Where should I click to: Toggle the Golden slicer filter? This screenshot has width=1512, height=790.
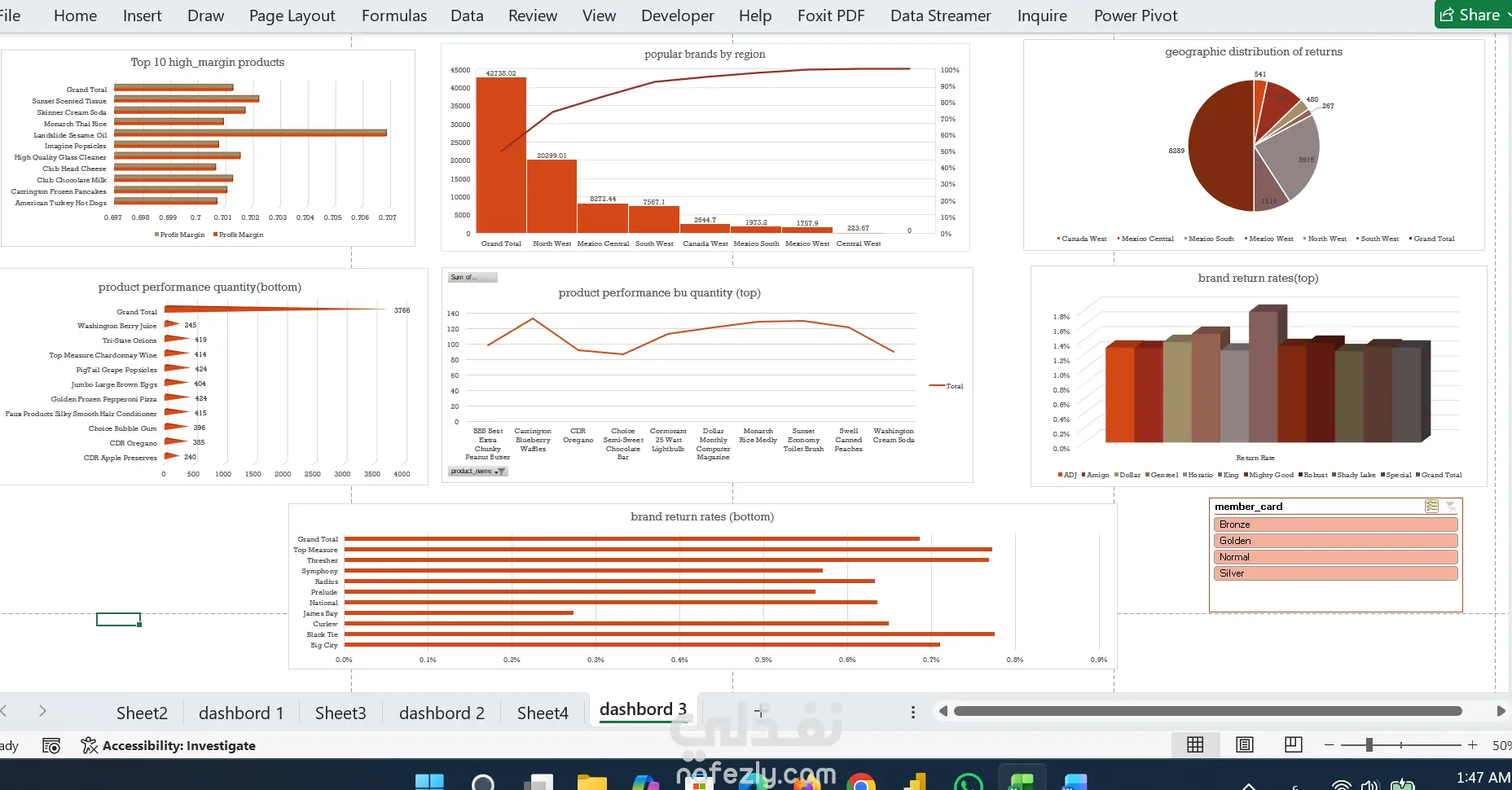tap(1335, 541)
